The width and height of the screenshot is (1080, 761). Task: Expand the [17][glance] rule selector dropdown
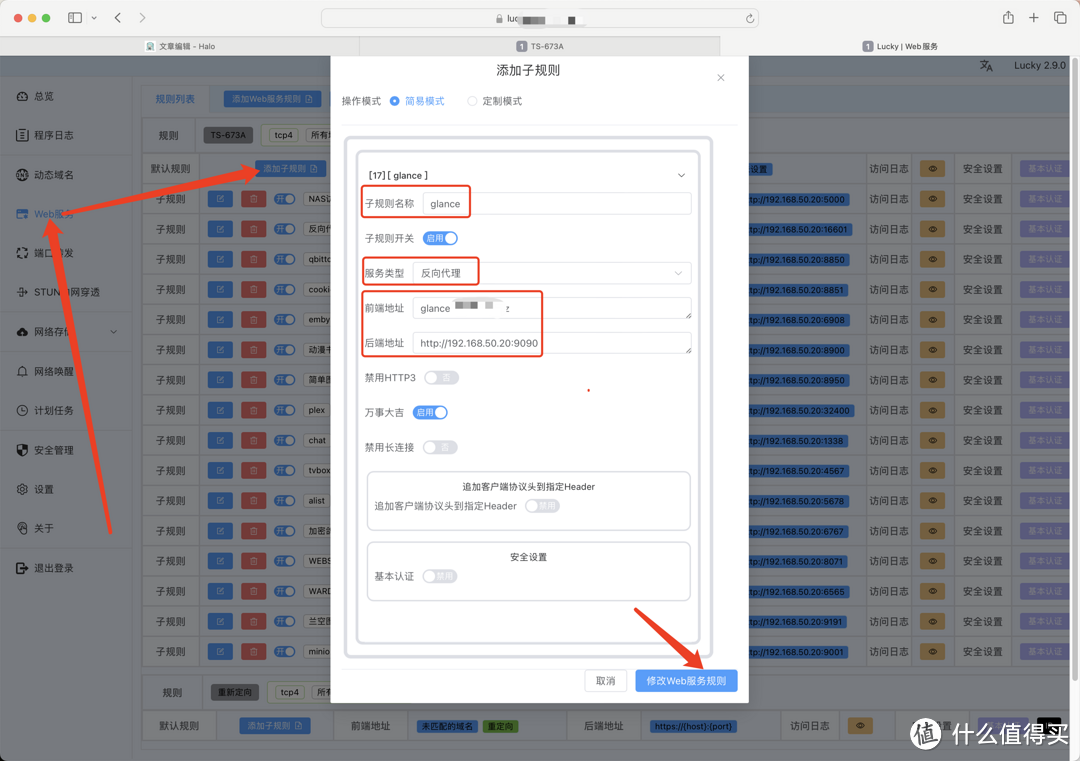pos(681,174)
